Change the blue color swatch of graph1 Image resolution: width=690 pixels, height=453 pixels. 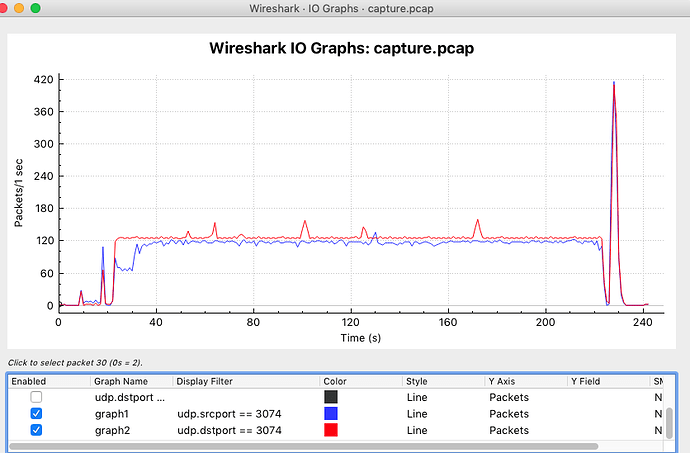click(330, 413)
